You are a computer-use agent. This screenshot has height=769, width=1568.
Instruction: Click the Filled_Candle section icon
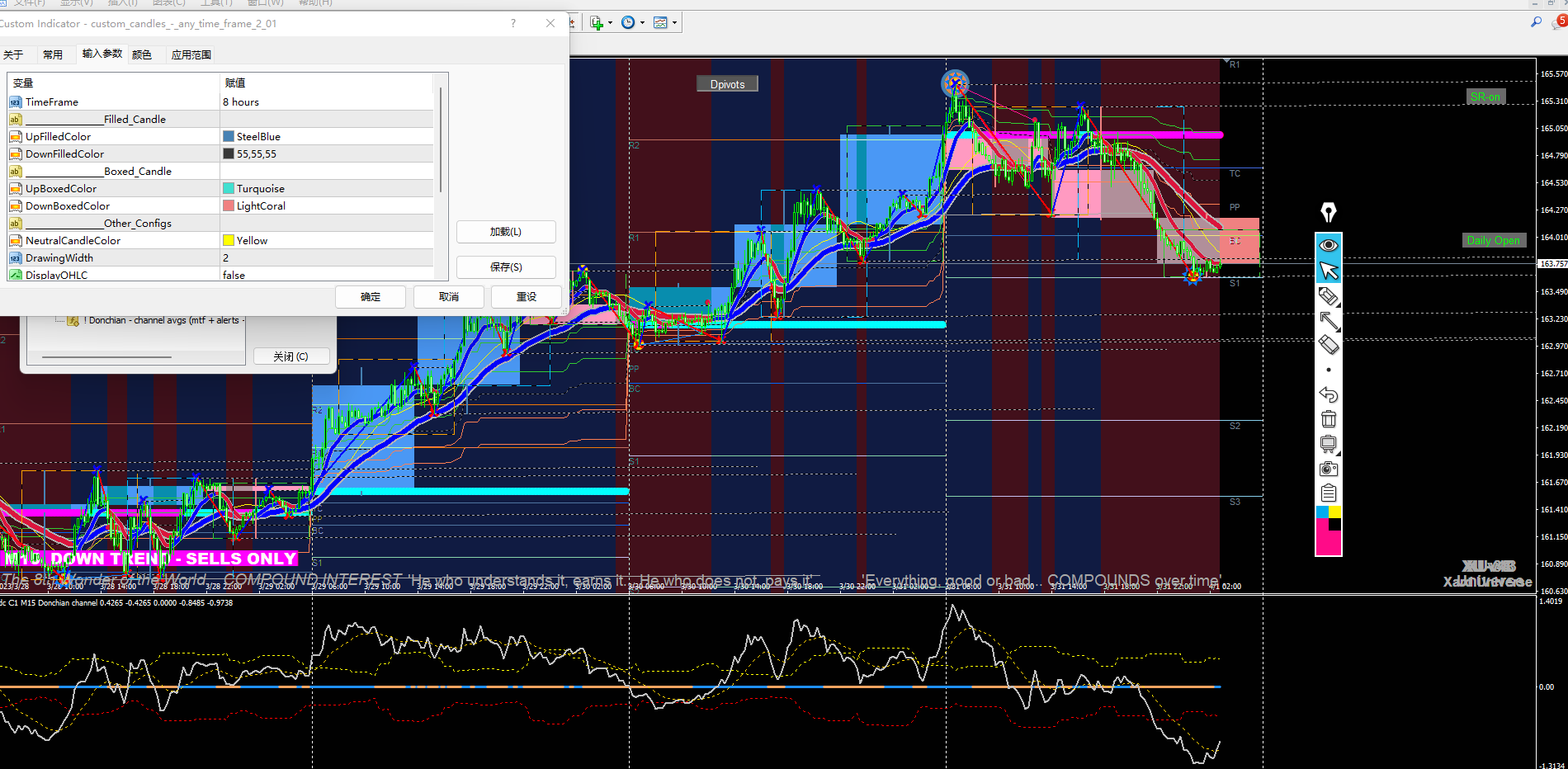coord(16,120)
